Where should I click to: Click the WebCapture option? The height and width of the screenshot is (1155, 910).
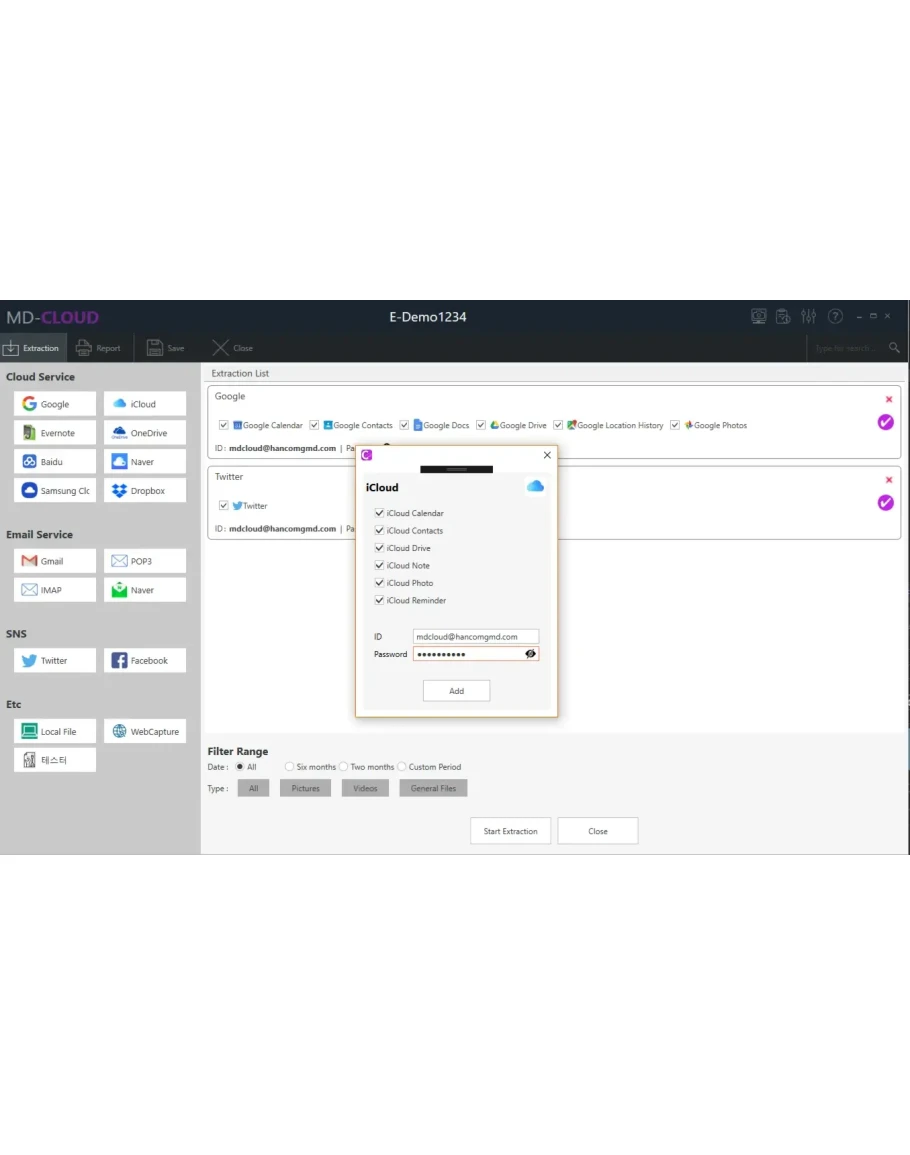(144, 732)
